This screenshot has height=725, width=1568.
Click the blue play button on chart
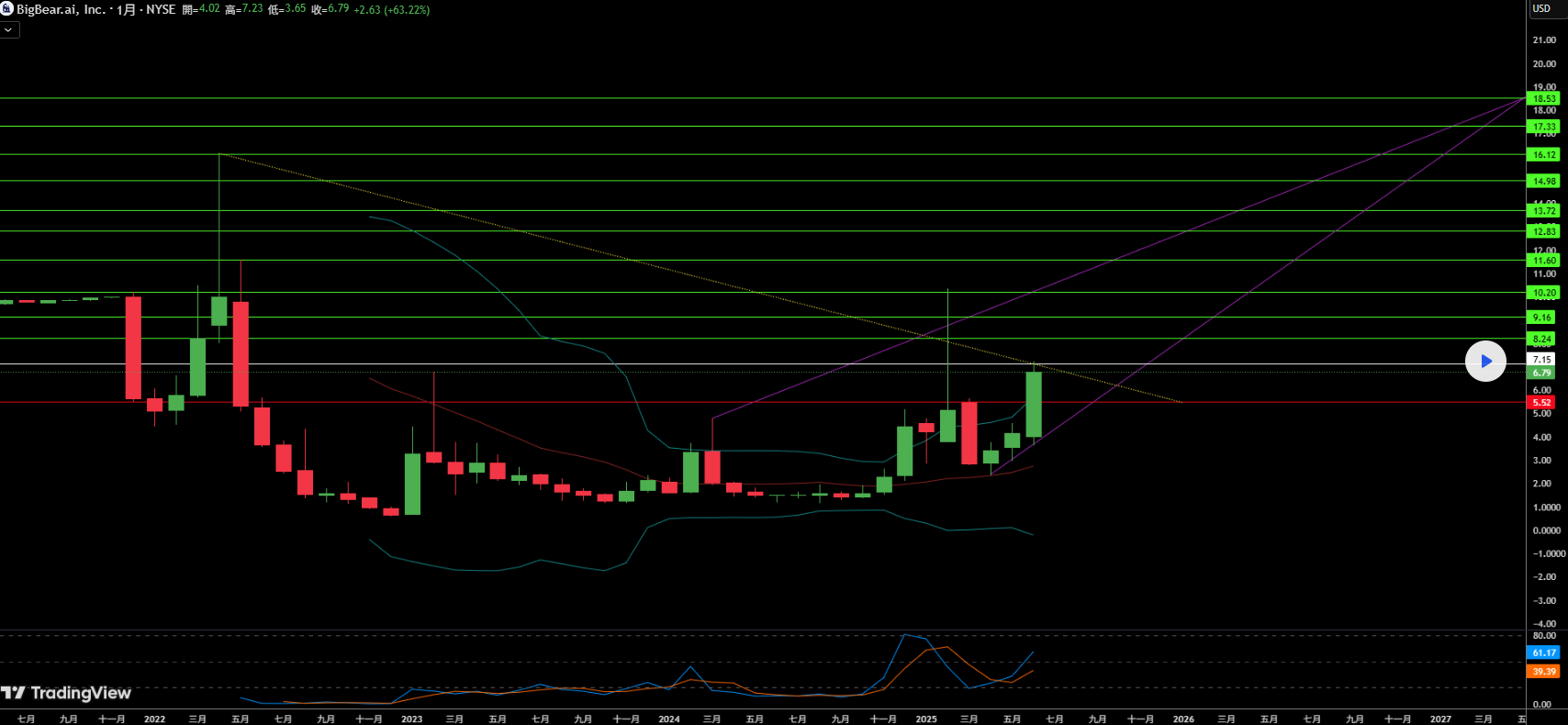[x=1485, y=361]
